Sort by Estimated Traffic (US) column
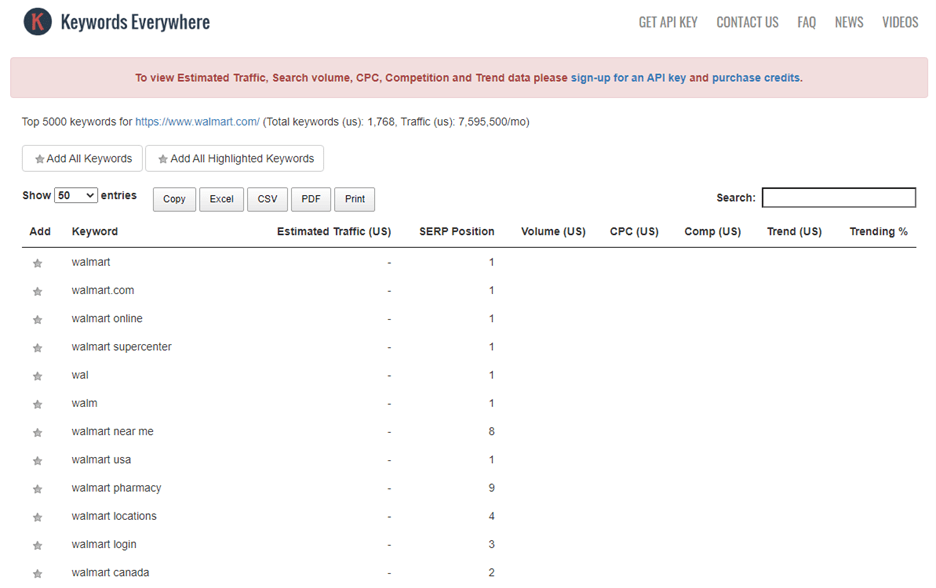 [x=334, y=232]
